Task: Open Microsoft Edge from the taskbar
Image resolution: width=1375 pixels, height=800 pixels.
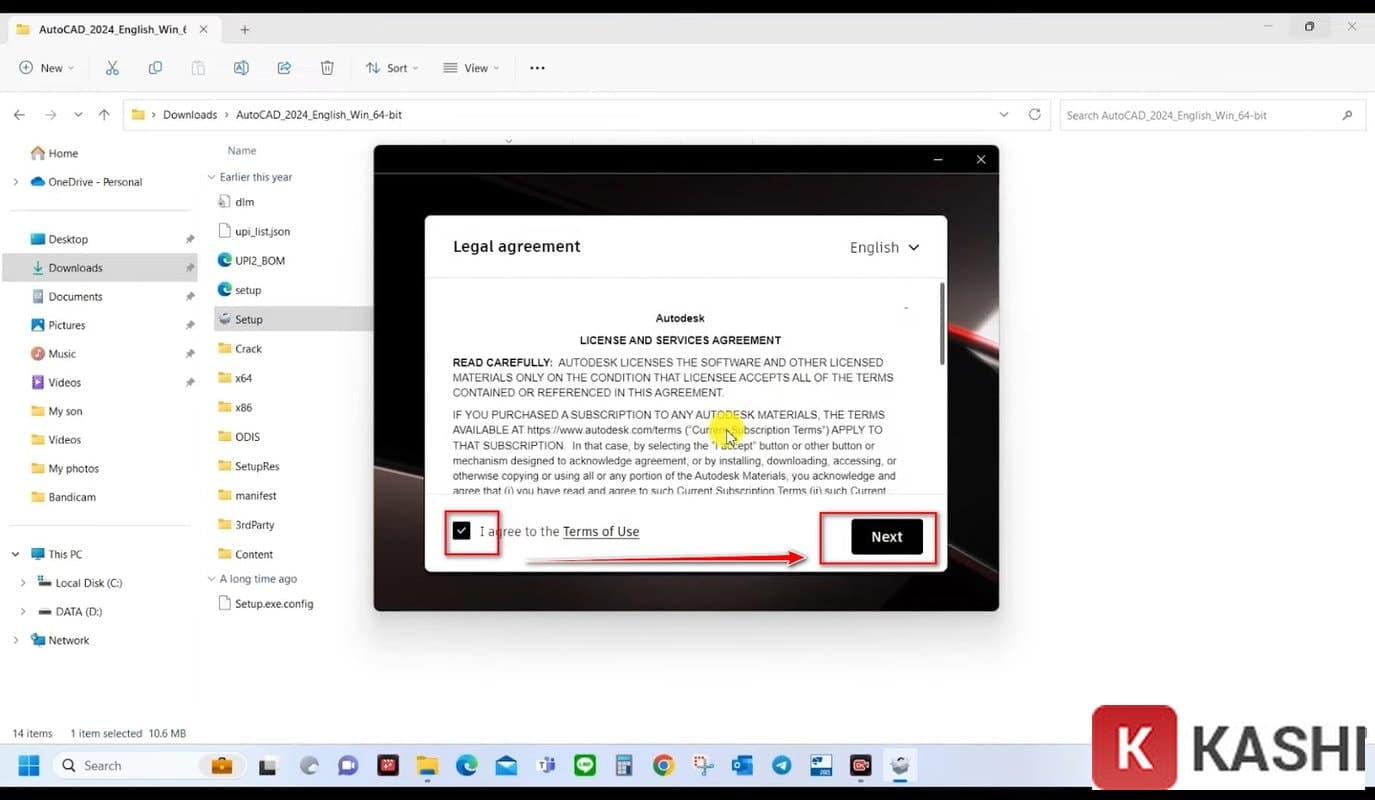Action: [x=467, y=766]
